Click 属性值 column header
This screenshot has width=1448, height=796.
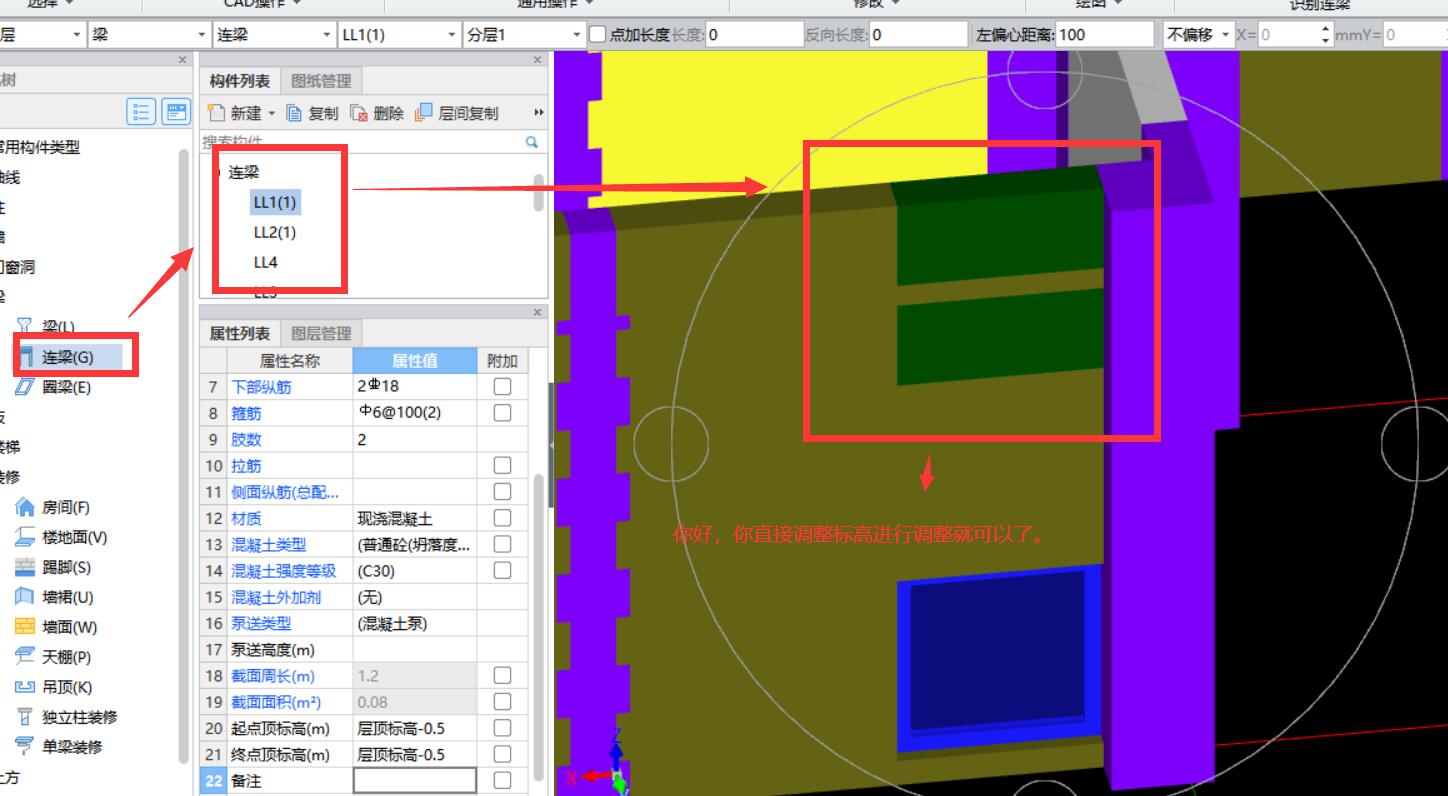(x=414, y=360)
